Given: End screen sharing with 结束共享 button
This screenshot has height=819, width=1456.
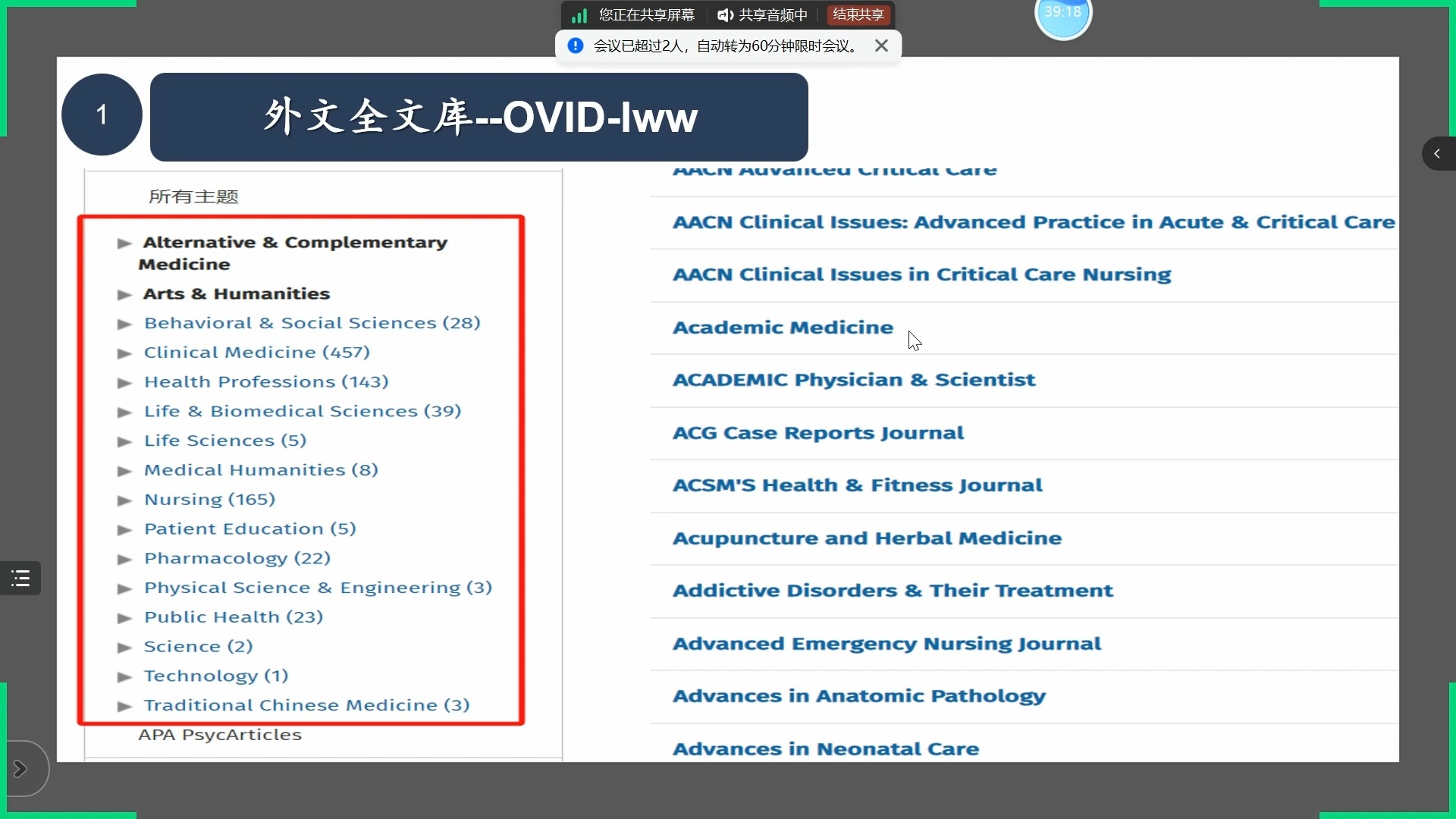Looking at the screenshot, I should point(858,15).
